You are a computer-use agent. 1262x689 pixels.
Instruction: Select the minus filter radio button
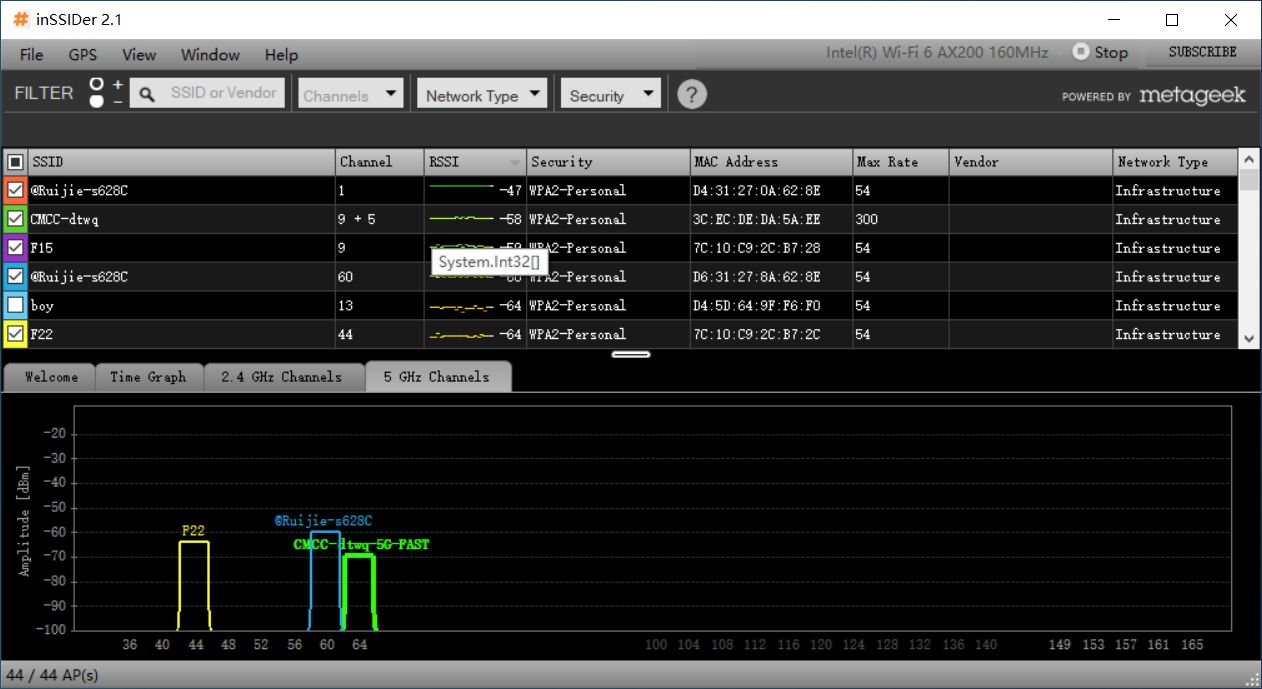click(x=97, y=101)
